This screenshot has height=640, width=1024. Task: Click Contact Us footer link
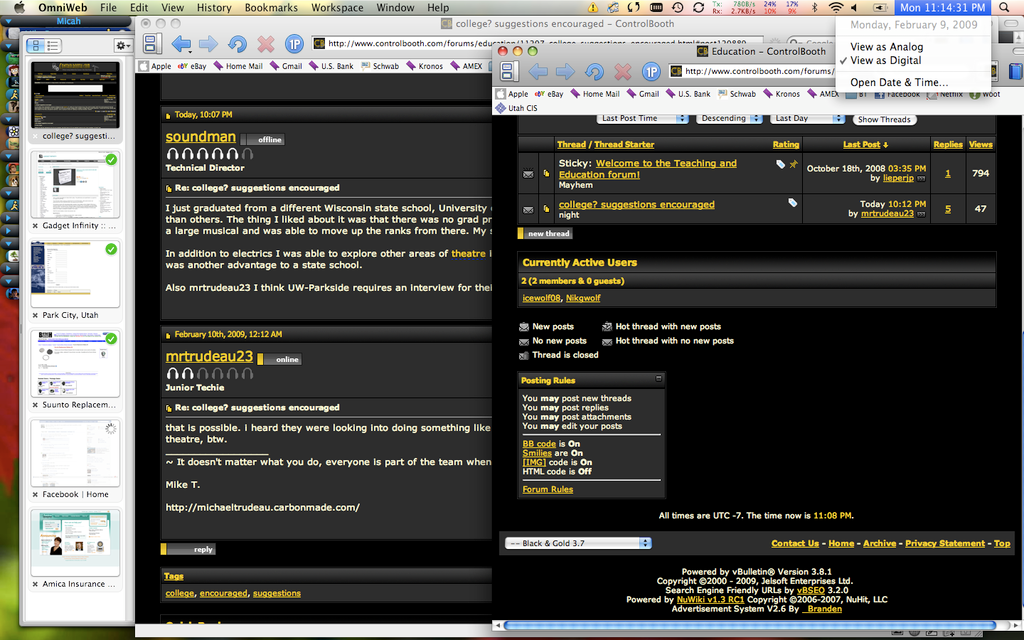coord(795,543)
